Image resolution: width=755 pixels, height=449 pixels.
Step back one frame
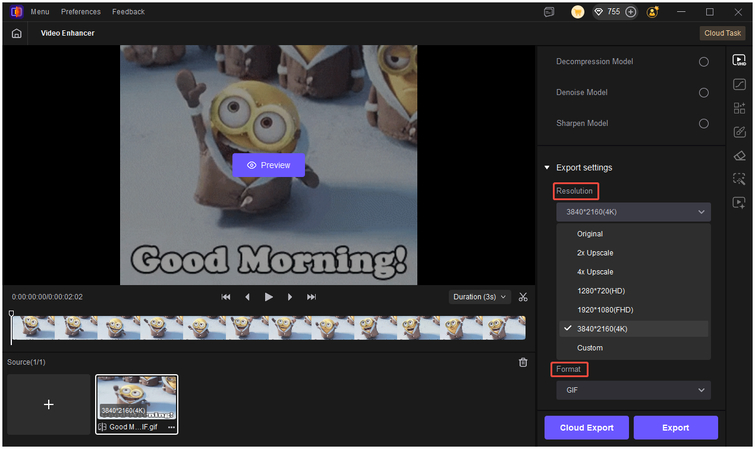[x=247, y=297]
